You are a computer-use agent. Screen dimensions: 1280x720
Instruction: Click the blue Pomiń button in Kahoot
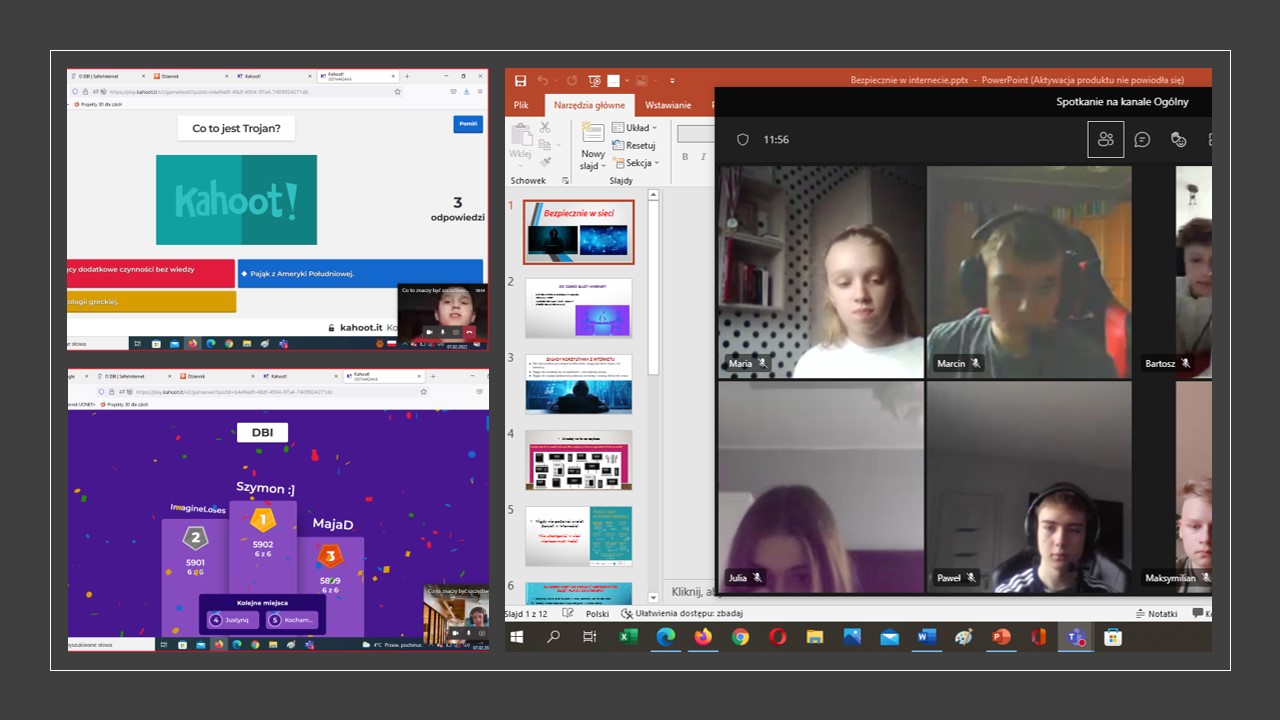467,124
